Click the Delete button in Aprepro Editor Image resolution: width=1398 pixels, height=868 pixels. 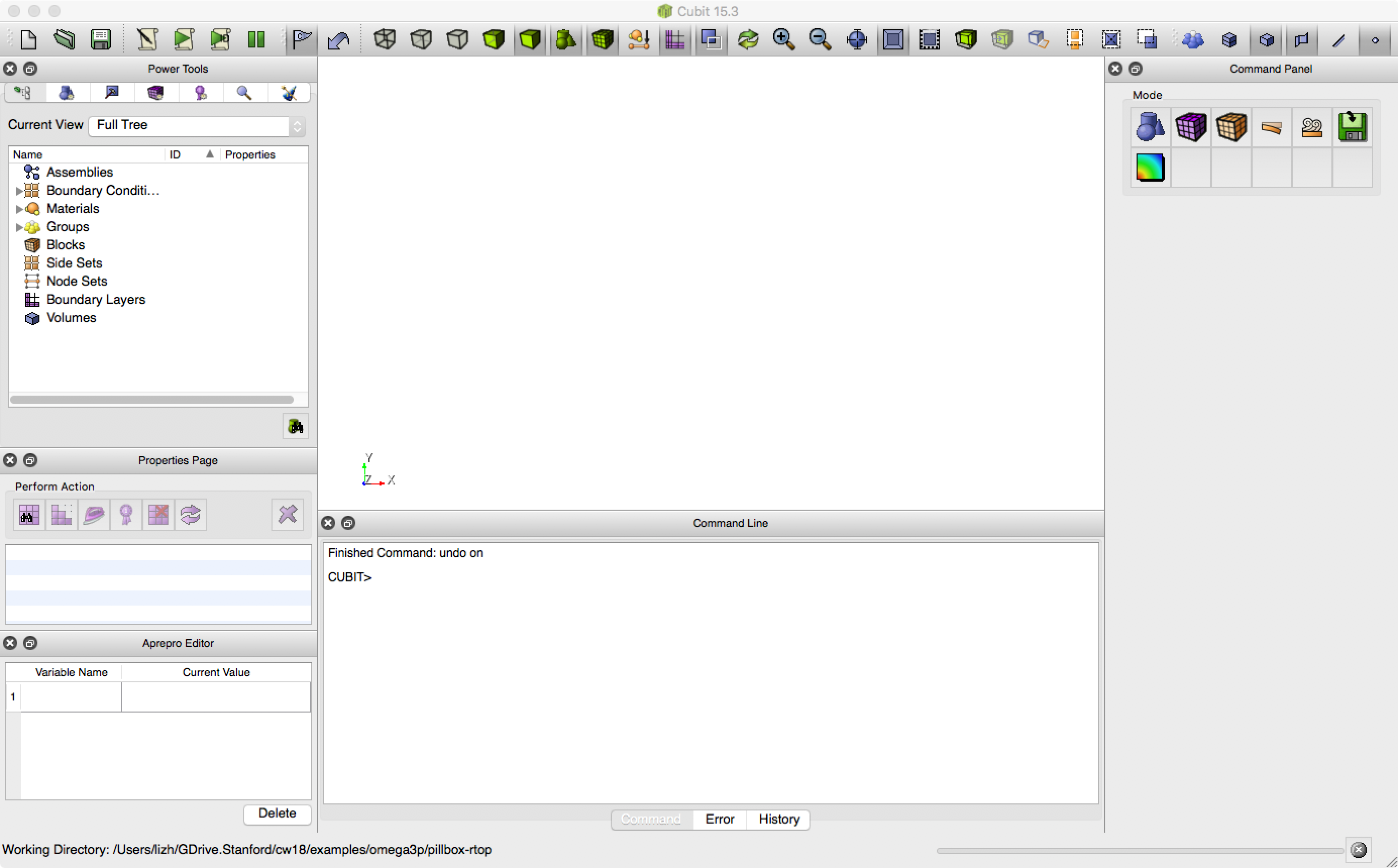(x=277, y=813)
